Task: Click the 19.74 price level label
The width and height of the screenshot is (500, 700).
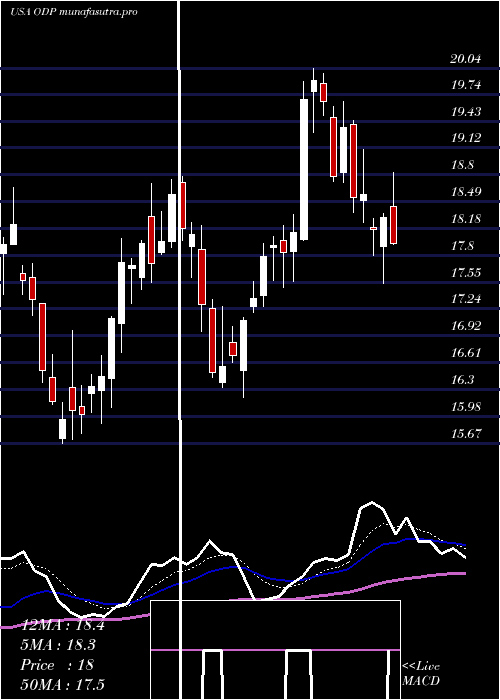Action: tap(466, 85)
